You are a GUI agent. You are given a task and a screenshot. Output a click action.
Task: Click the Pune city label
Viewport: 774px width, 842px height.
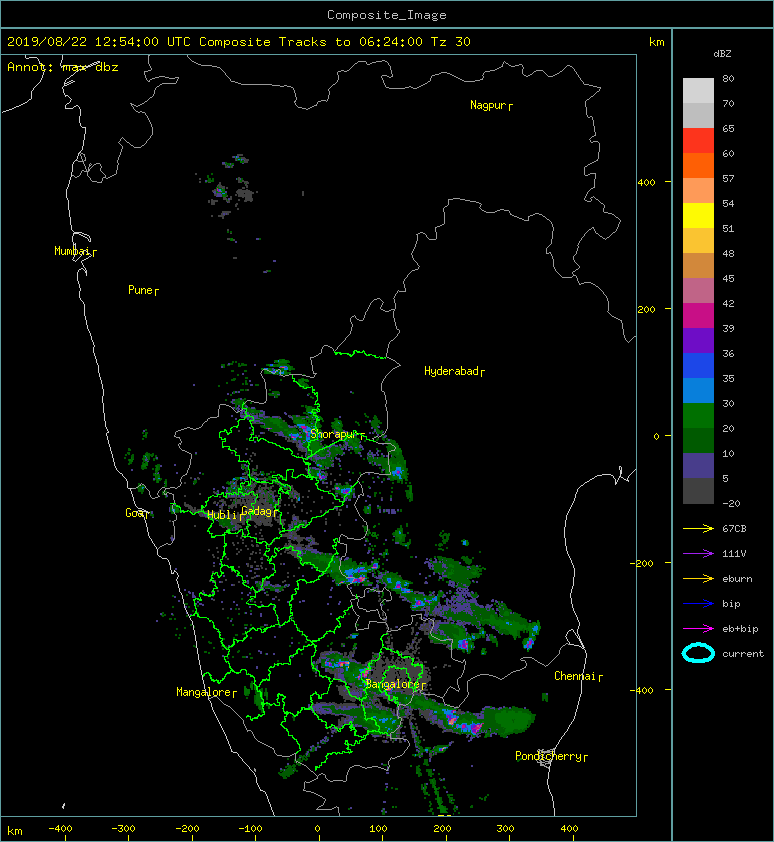click(140, 290)
